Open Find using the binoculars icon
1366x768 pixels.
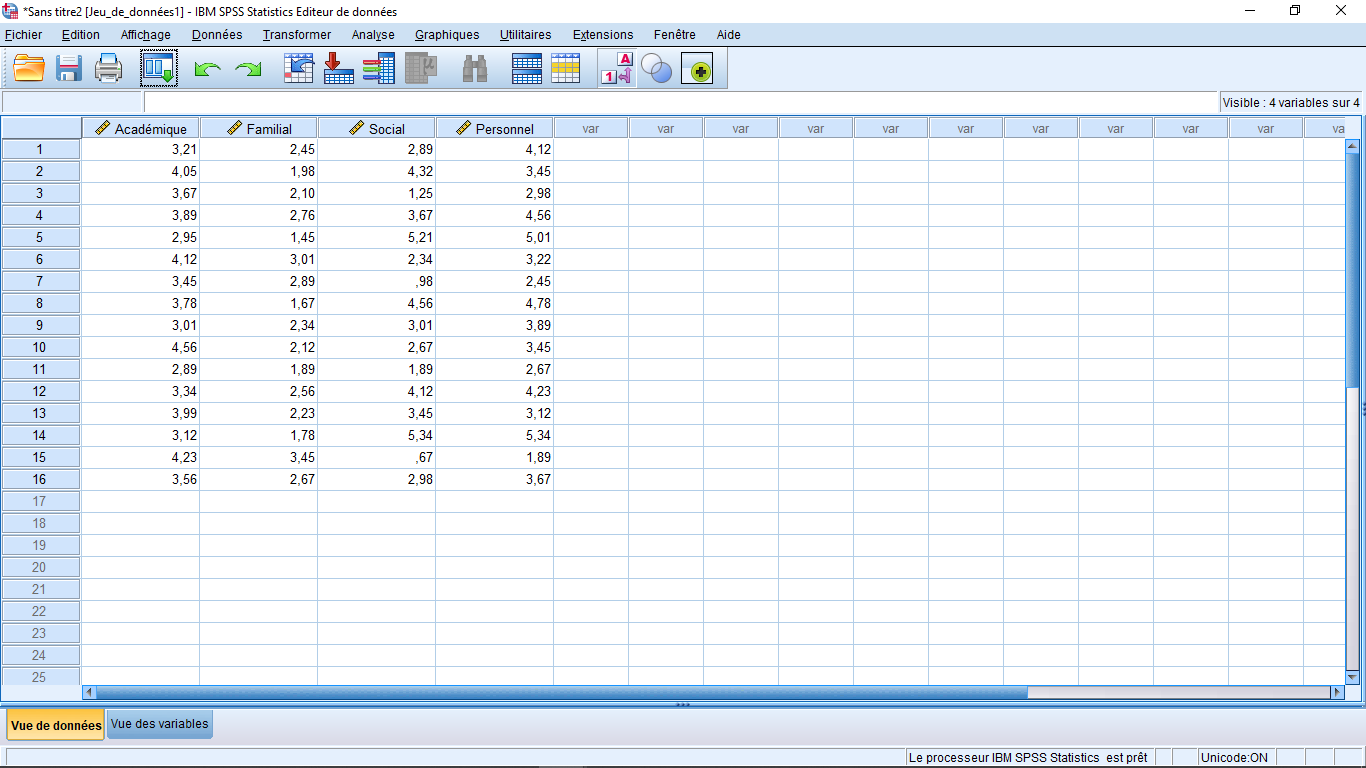point(475,69)
